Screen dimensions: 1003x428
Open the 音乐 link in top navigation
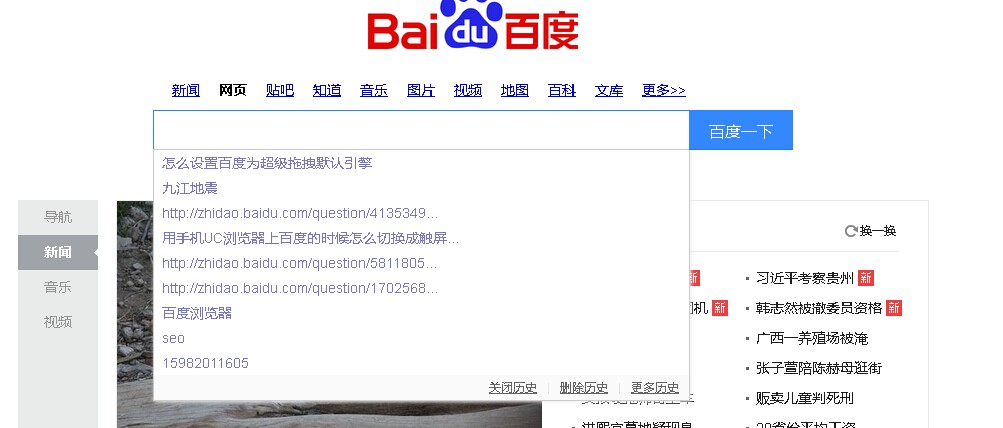click(374, 90)
